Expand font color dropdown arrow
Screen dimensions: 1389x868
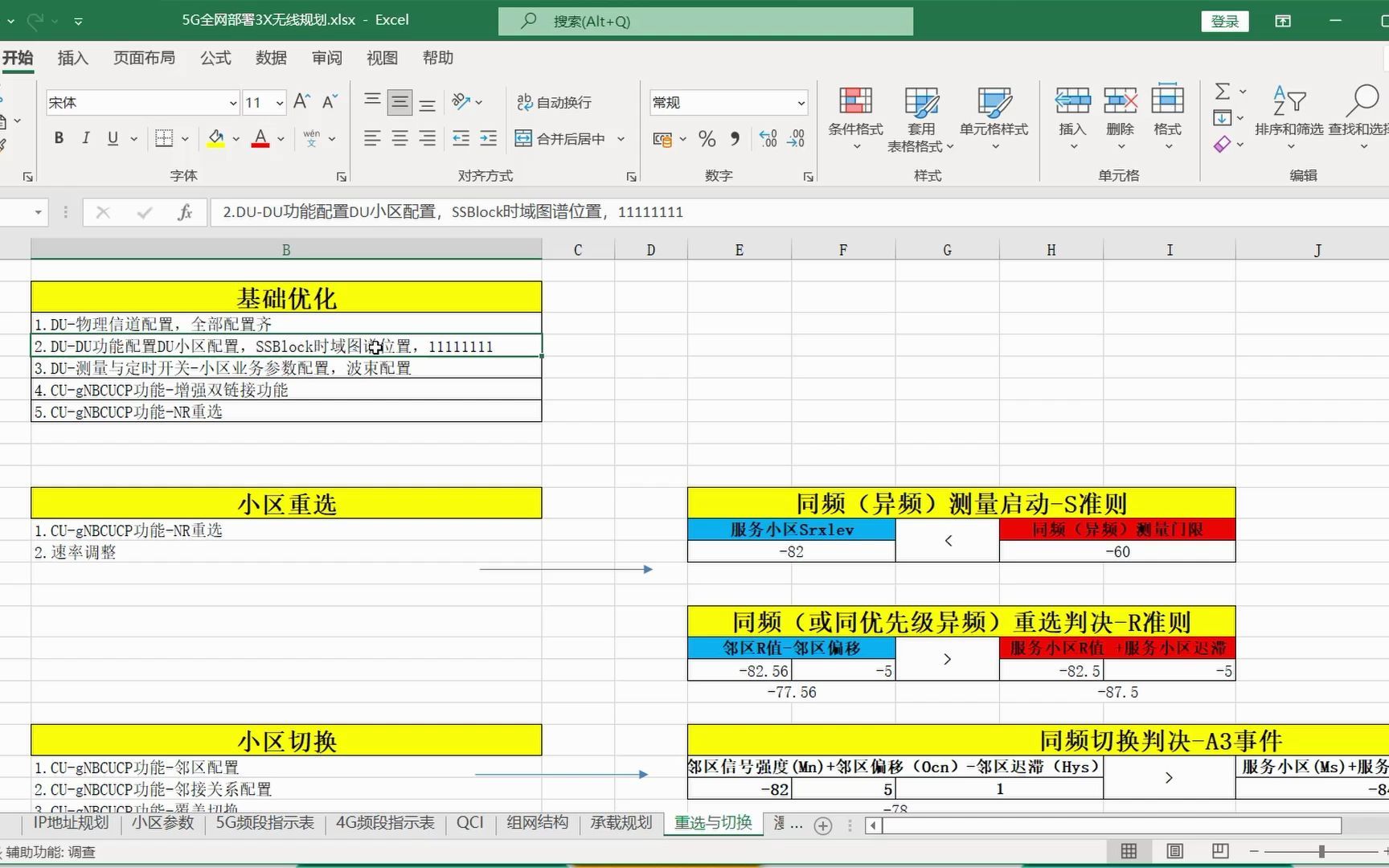281,139
